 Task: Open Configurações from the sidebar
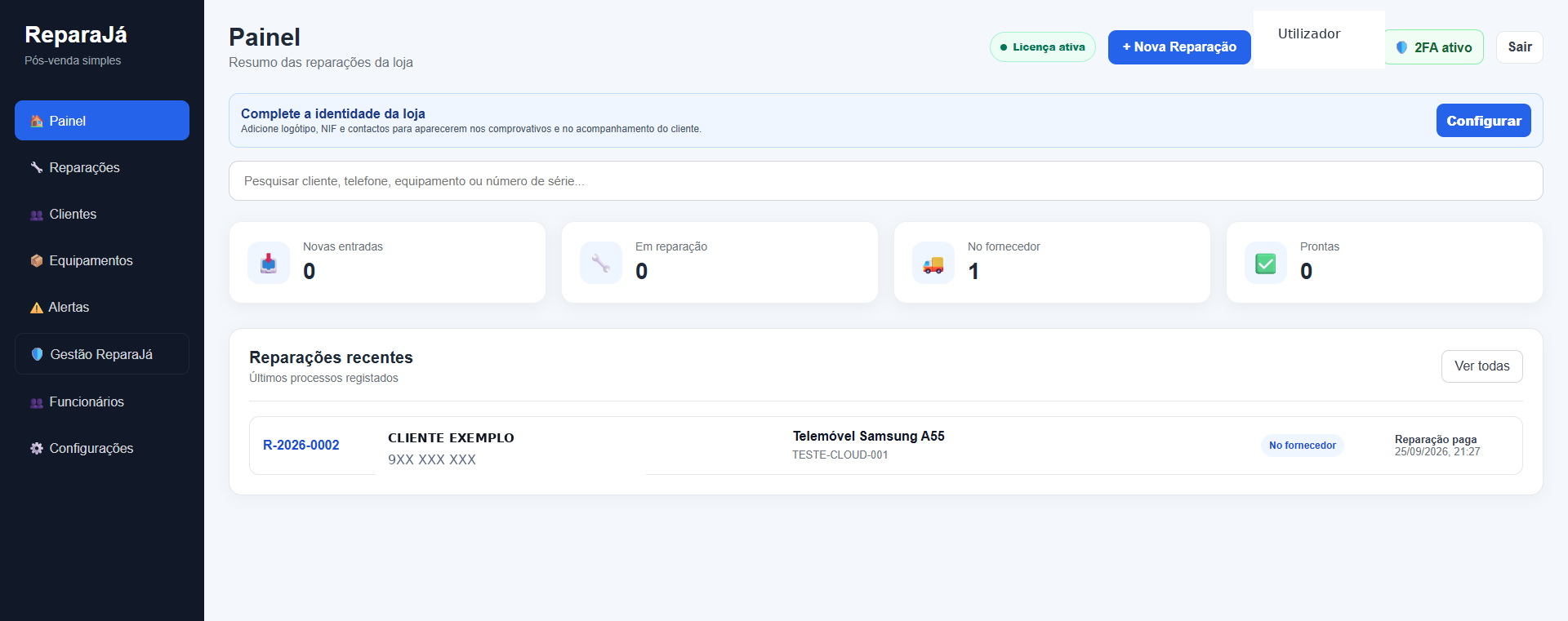pyautogui.click(x=102, y=448)
